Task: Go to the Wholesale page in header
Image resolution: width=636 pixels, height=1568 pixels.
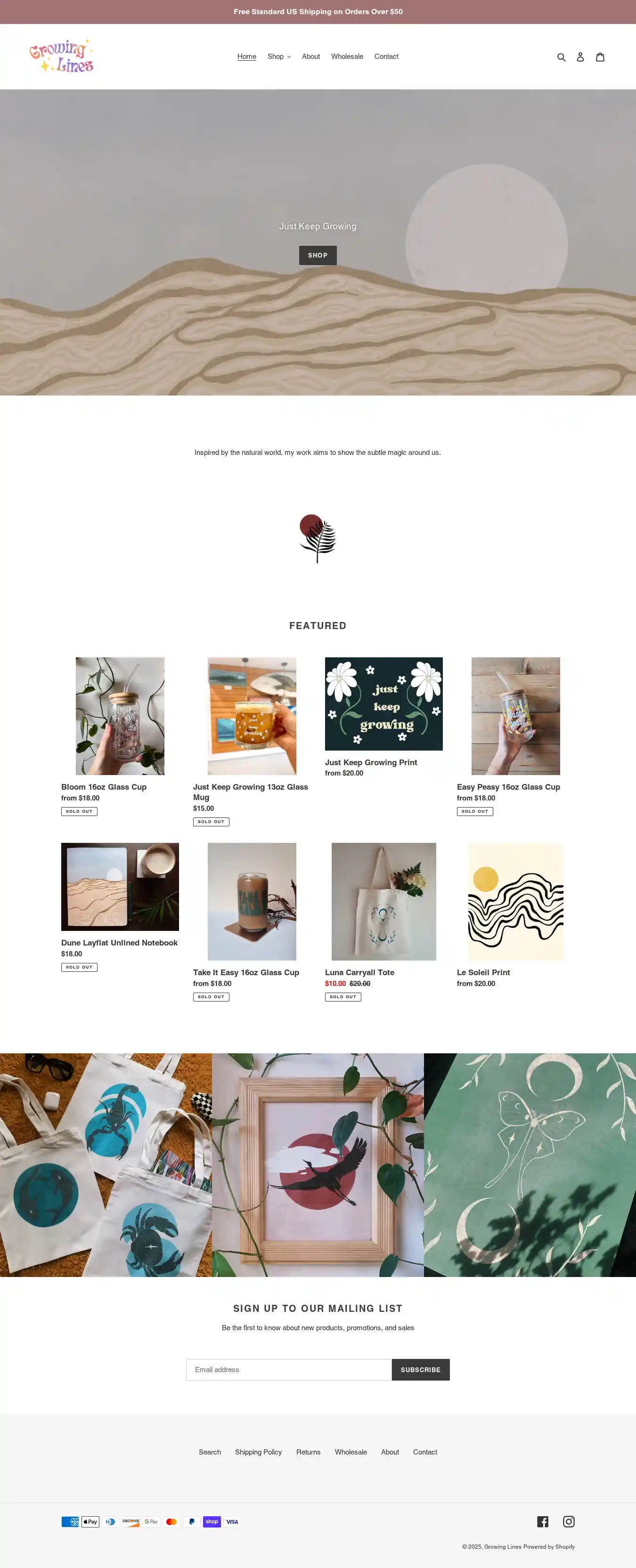Action: (347, 57)
